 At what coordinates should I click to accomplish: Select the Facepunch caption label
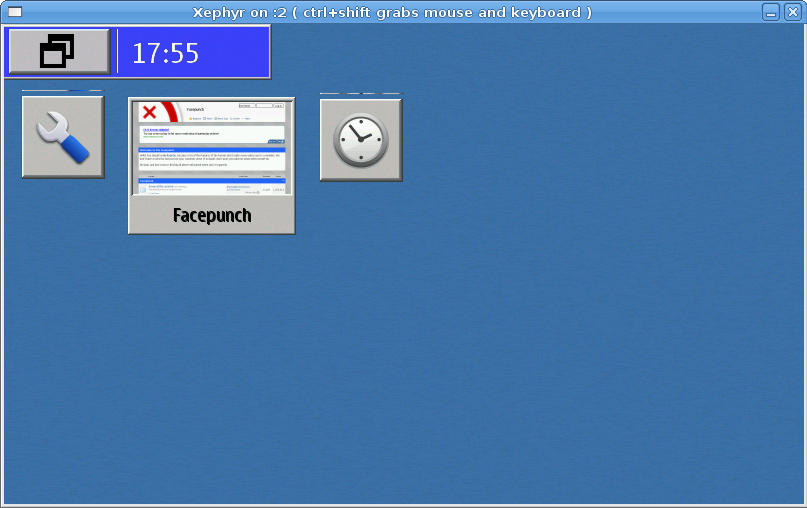click(x=212, y=215)
